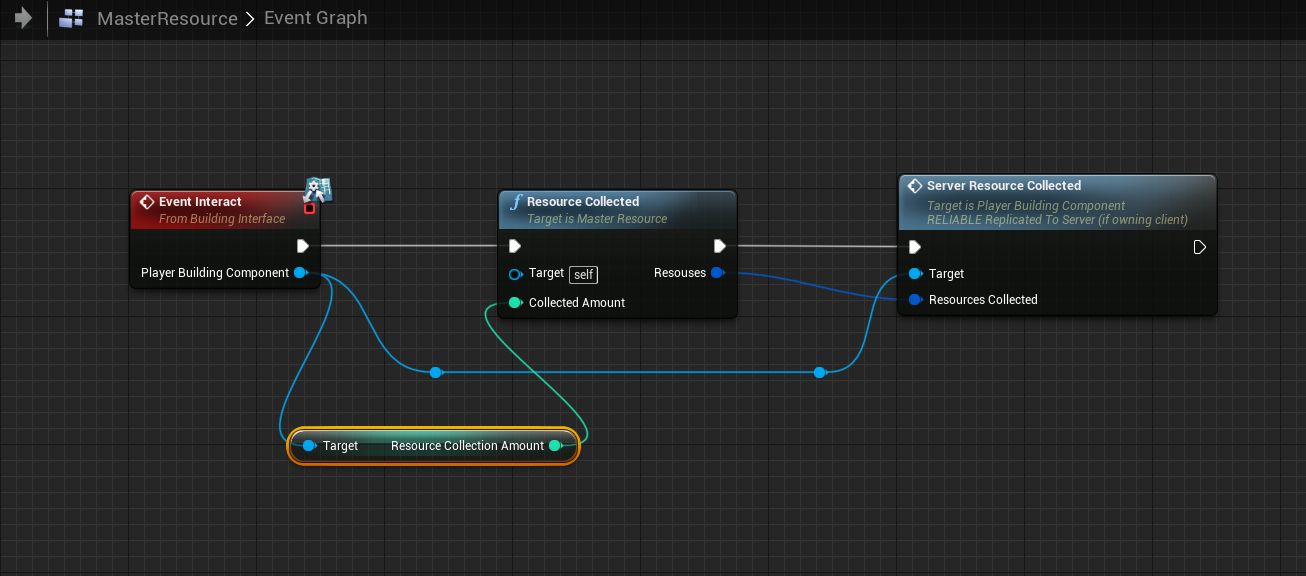
Task: Select the Event Graph breadcrumb
Action: [x=315, y=18]
